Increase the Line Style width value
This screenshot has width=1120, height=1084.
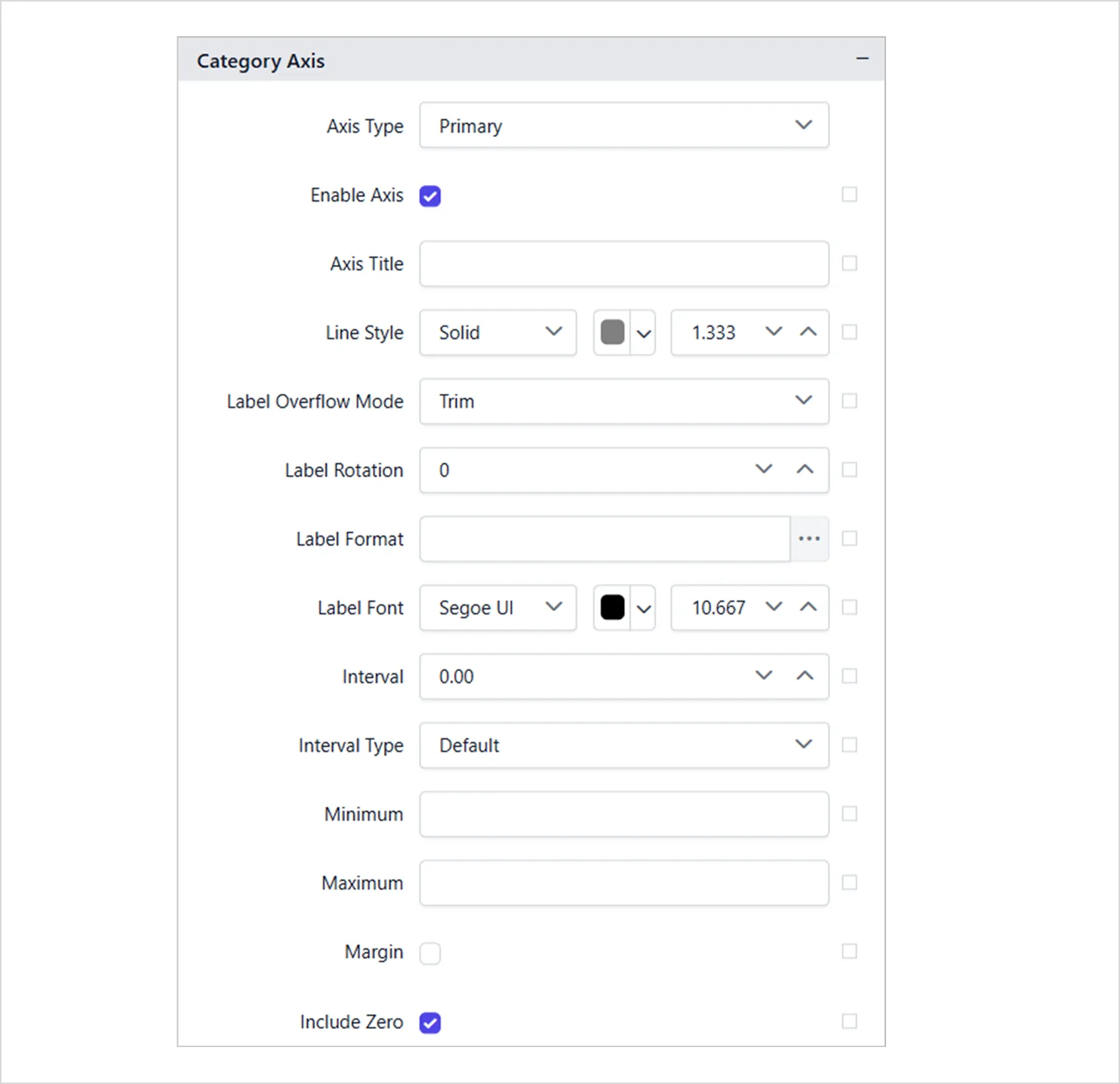click(x=808, y=332)
